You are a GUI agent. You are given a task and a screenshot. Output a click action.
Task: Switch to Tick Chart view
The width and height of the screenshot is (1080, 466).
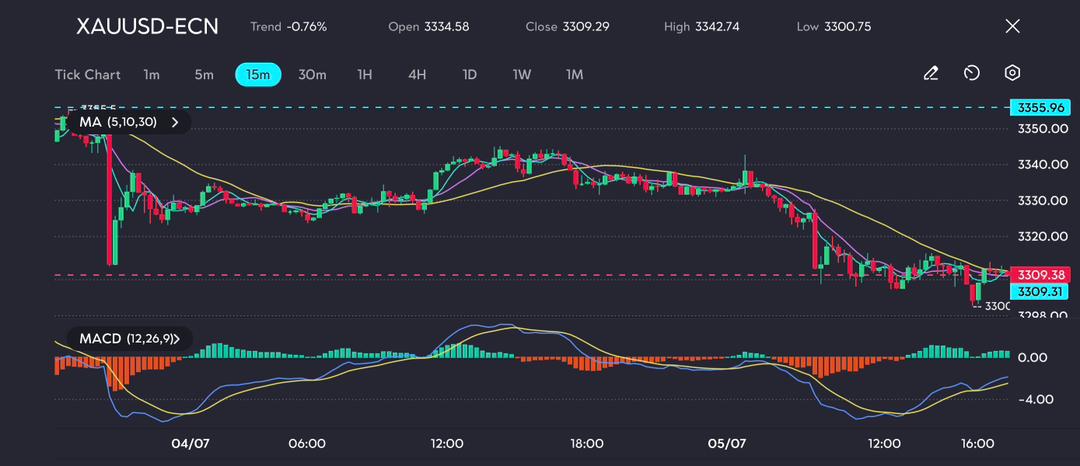pyautogui.click(x=87, y=75)
